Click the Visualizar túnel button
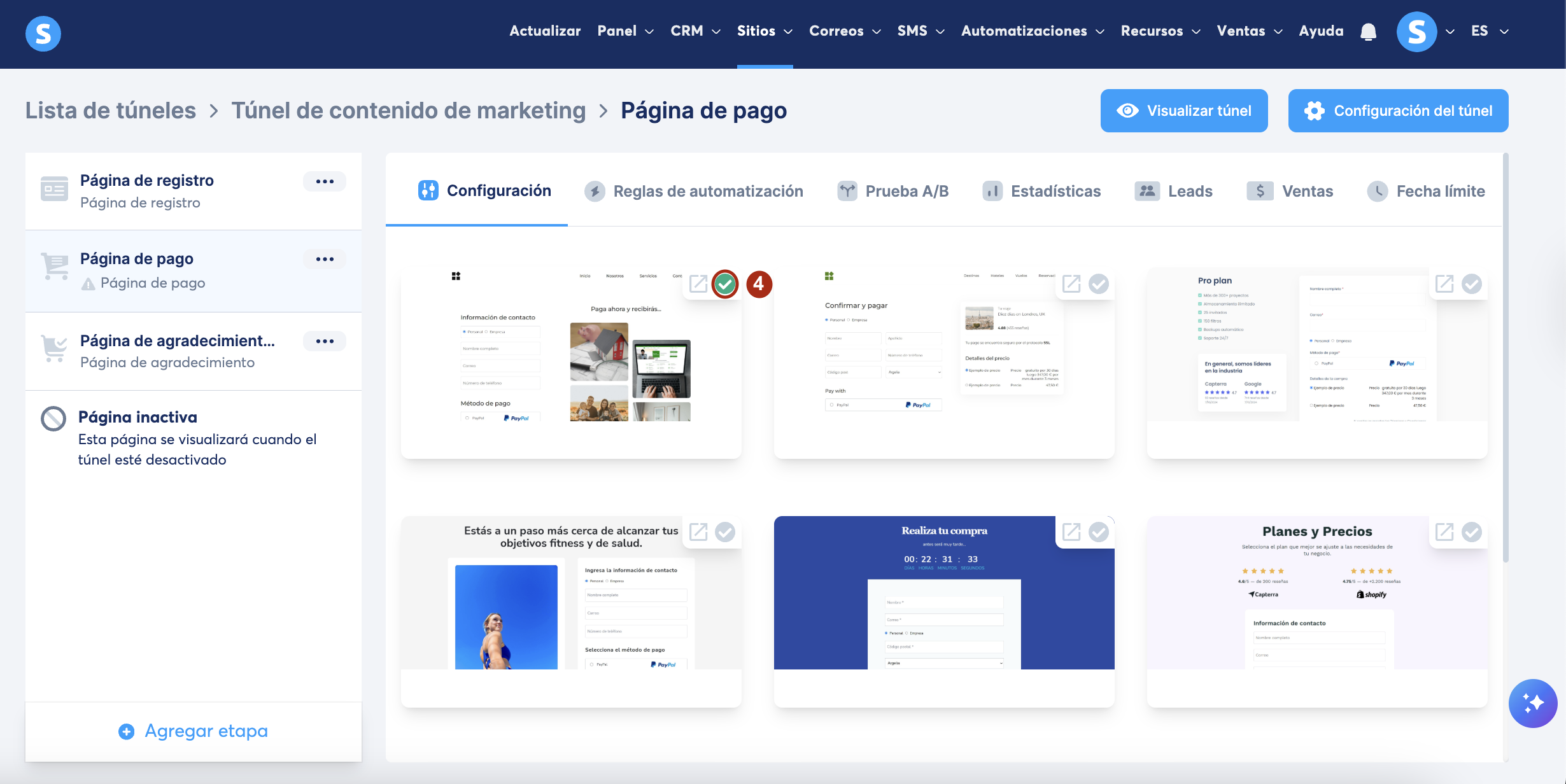Screen dimensions: 1566x784 coord(1184,111)
